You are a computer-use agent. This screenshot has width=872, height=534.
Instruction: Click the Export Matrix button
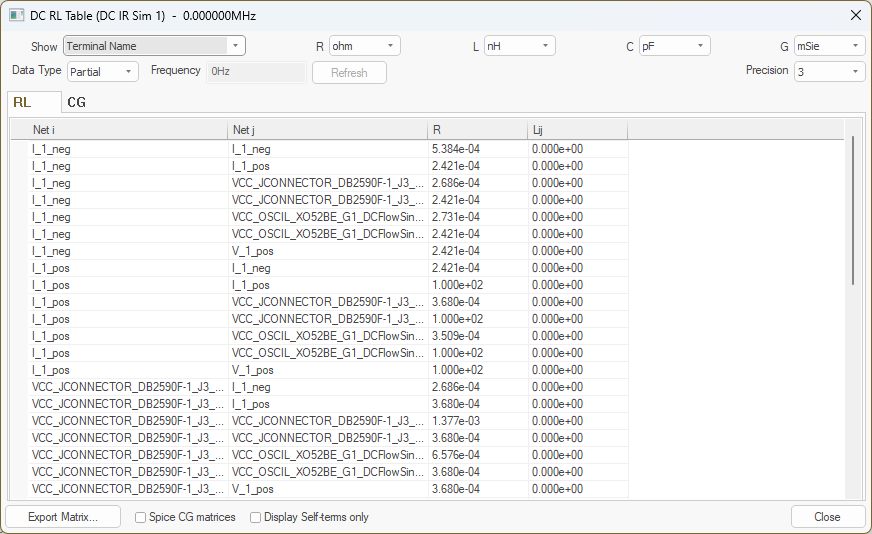(x=63, y=517)
